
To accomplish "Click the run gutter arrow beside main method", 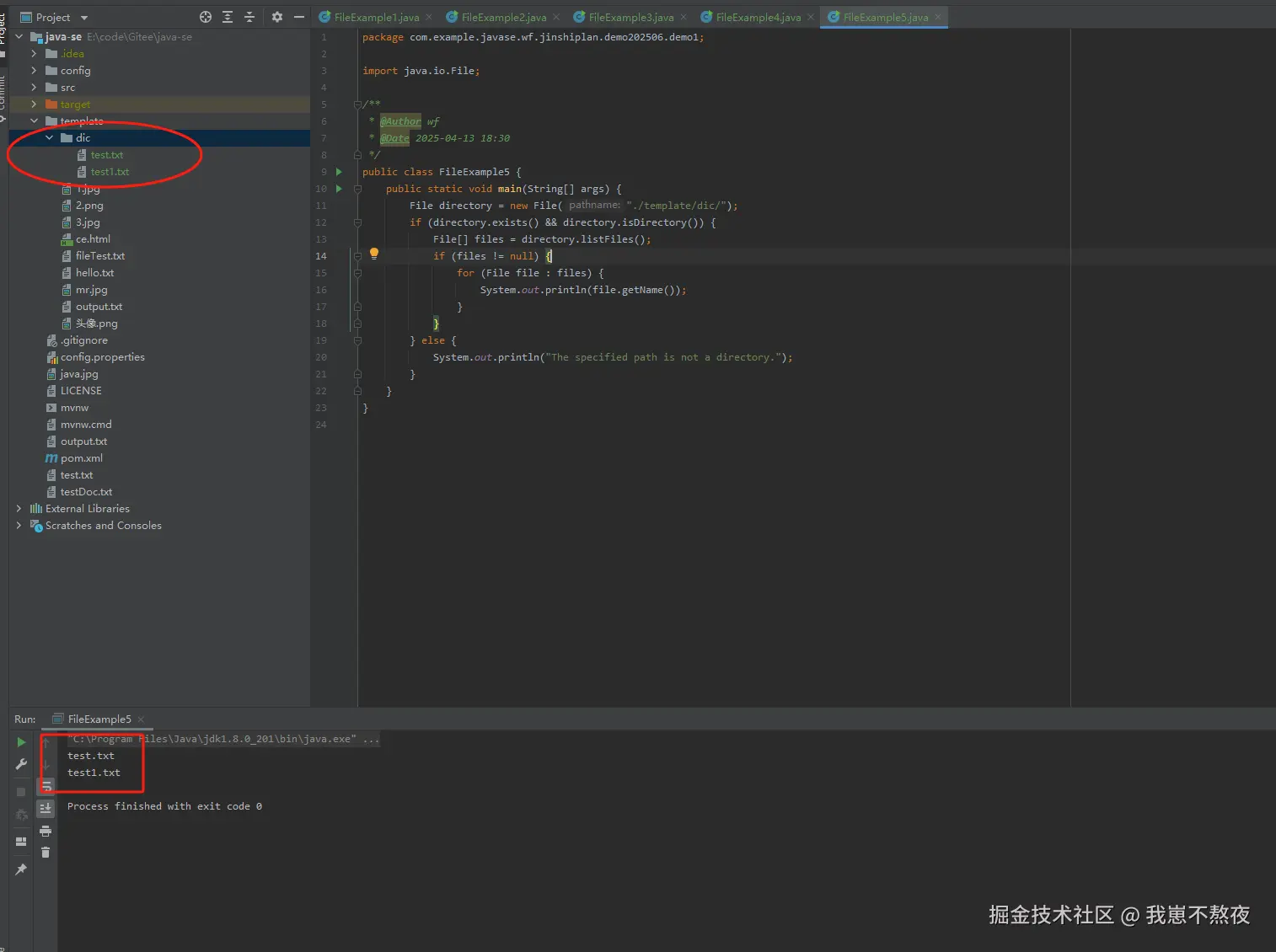I will tap(340, 189).
